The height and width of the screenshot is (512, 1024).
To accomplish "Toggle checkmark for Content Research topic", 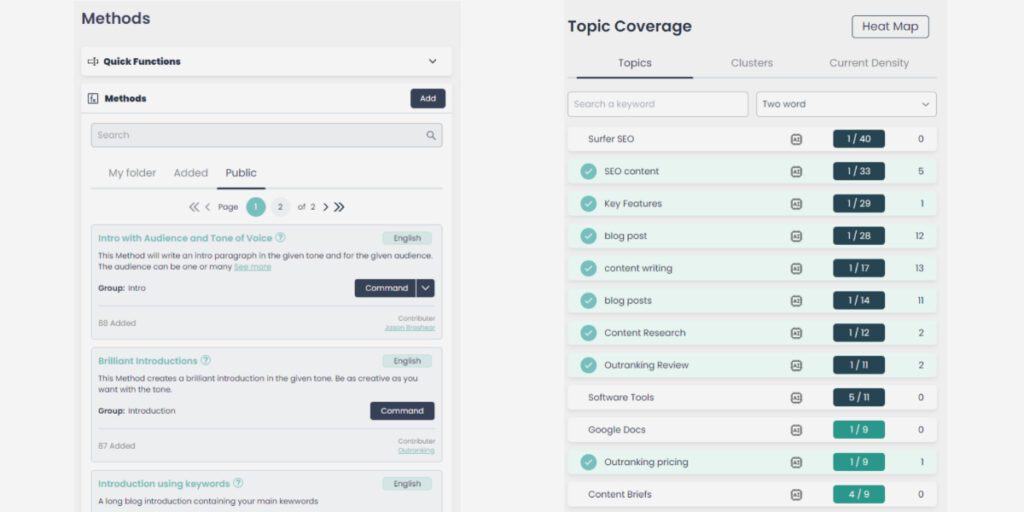I will coord(588,333).
